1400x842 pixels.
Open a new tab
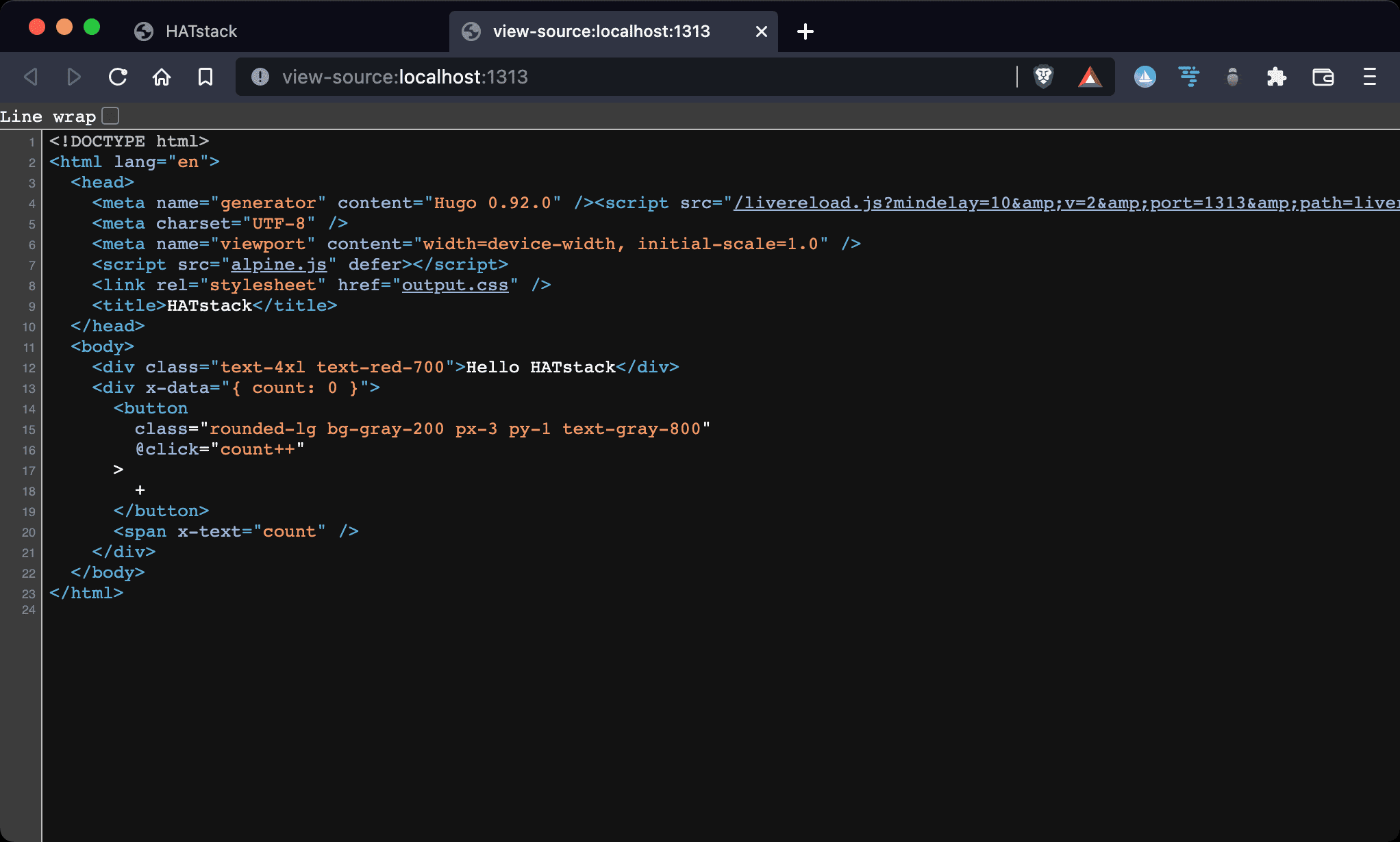click(805, 31)
